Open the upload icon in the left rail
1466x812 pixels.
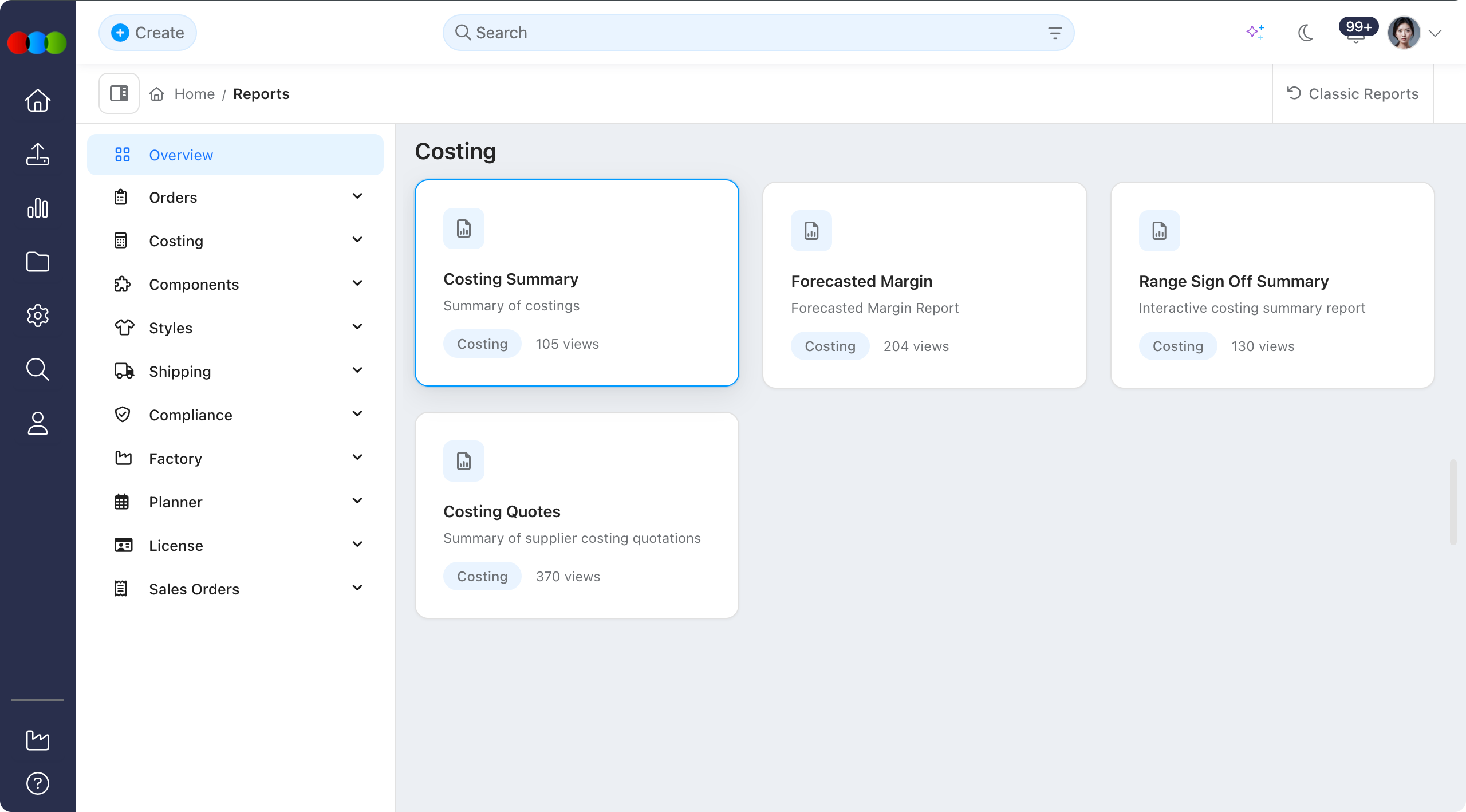pos(38,154)
